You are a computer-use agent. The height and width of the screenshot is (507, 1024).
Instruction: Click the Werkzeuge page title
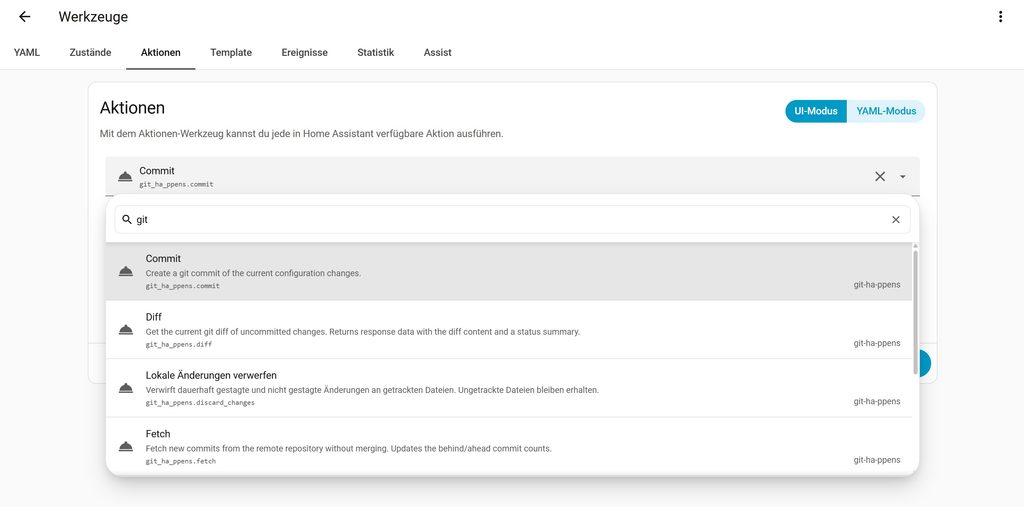click(x=93, y=17)
